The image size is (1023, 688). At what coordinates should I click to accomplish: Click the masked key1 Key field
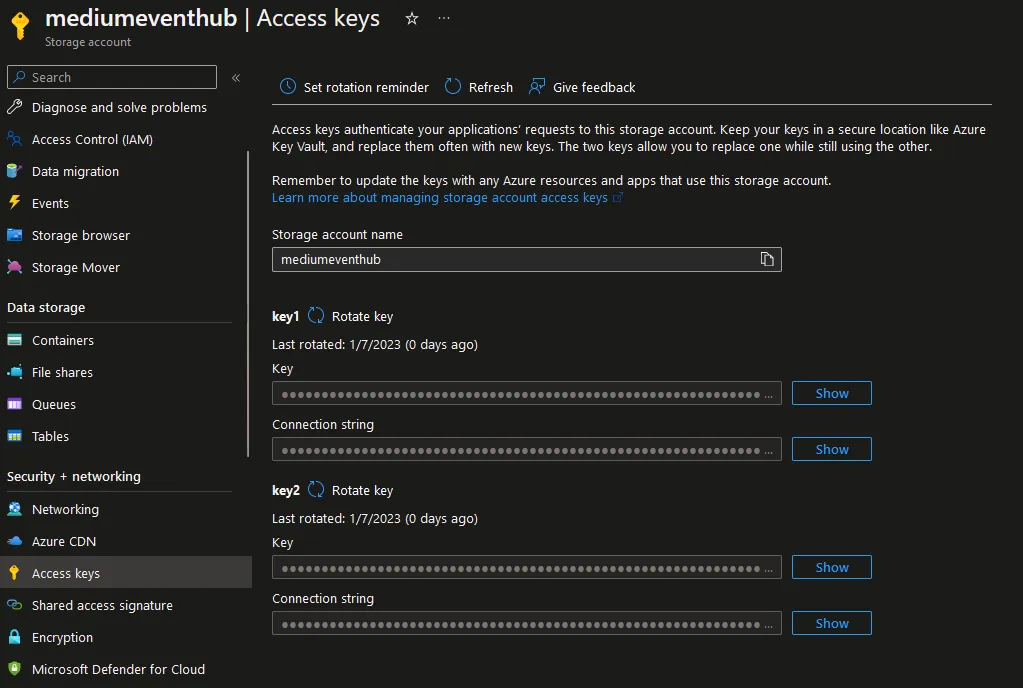pyautogui.click(x=527, y=393)
